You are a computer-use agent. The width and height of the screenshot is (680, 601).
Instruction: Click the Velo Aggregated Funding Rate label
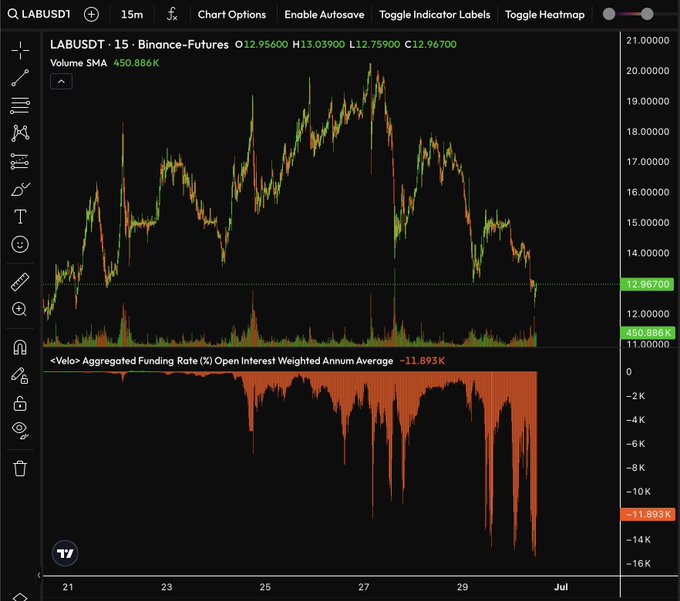[222, 361]
